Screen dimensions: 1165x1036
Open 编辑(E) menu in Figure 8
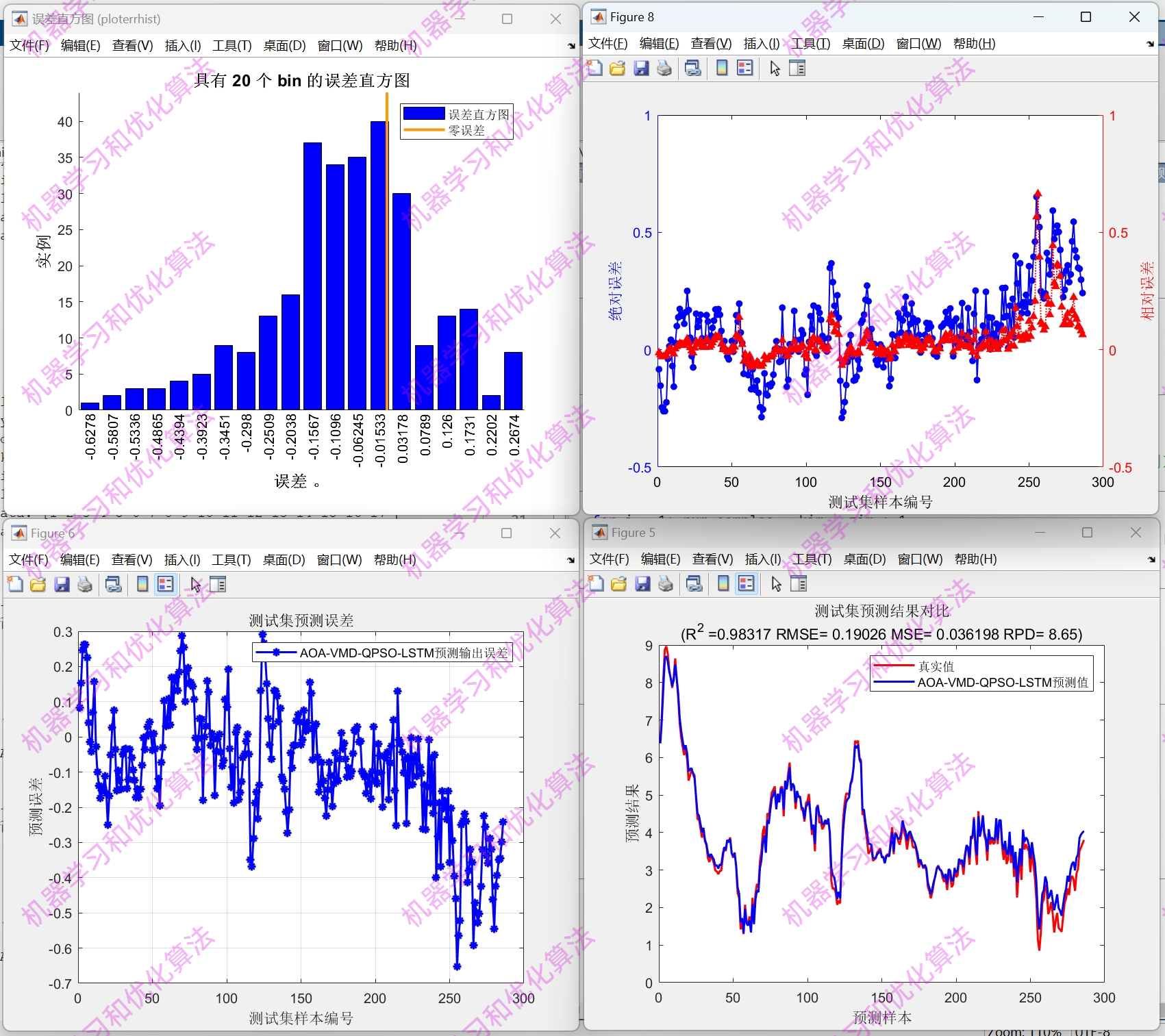660,43
